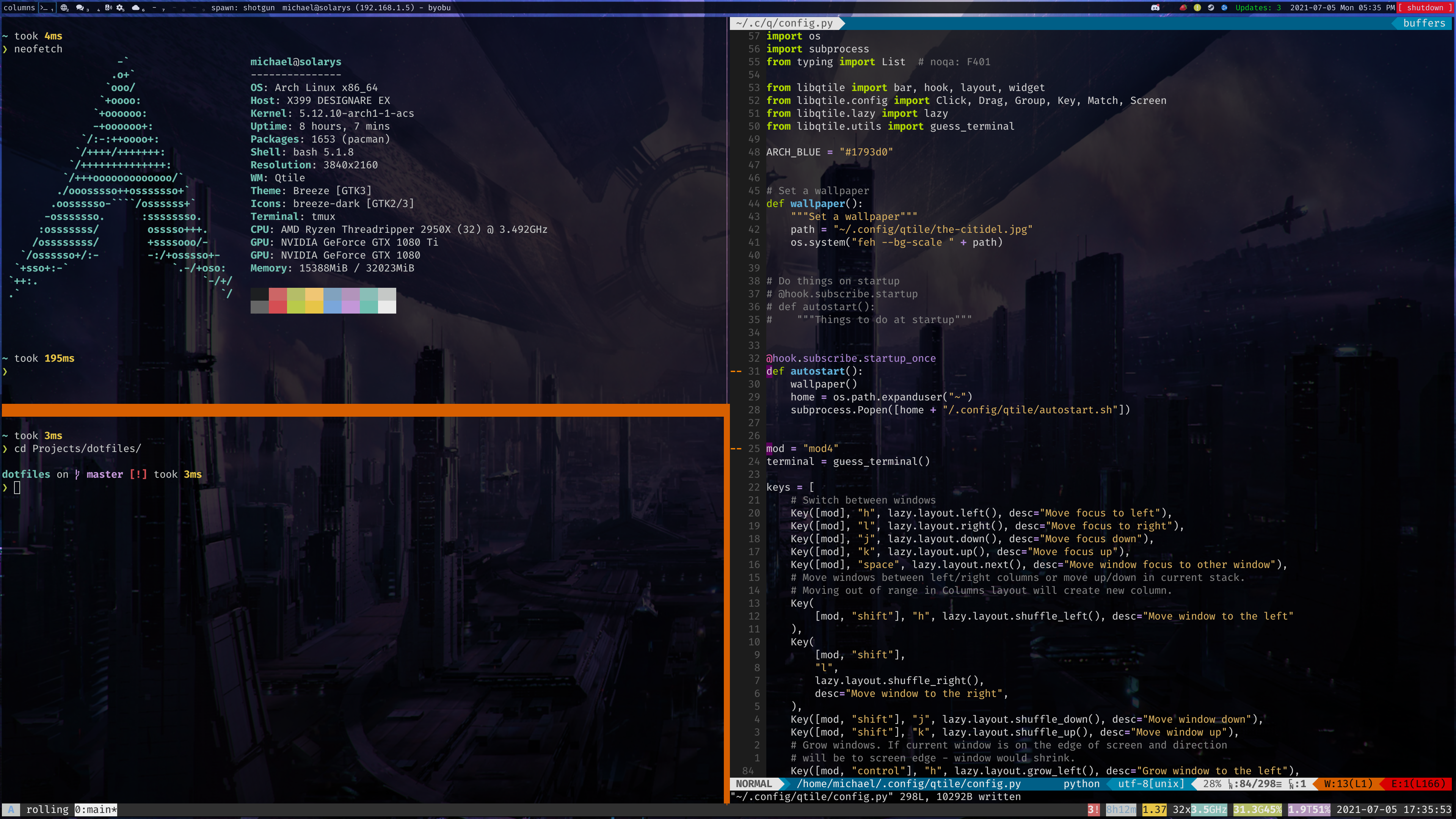Select the gear settings workspace 5
This screenshot has width=1456, height=819.
(x=120, y=8)
